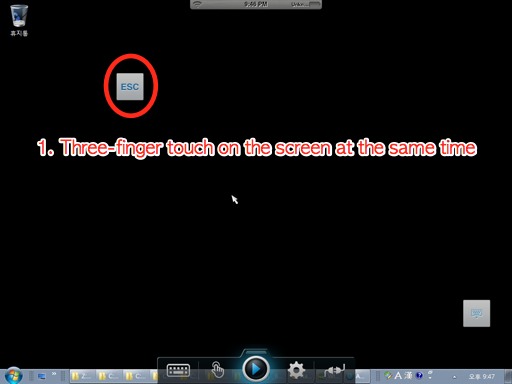Expand the dock handle tab above play

(255, 352)
